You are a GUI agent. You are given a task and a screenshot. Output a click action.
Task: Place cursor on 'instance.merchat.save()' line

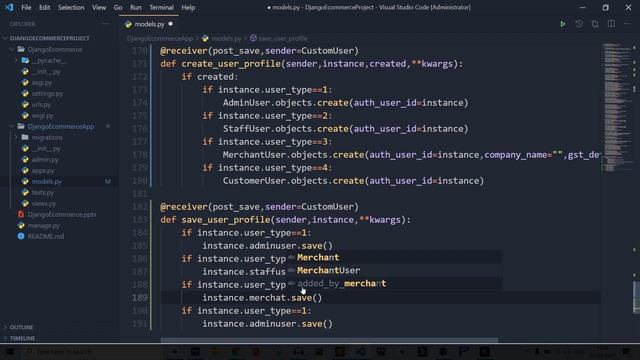[262, 298]
